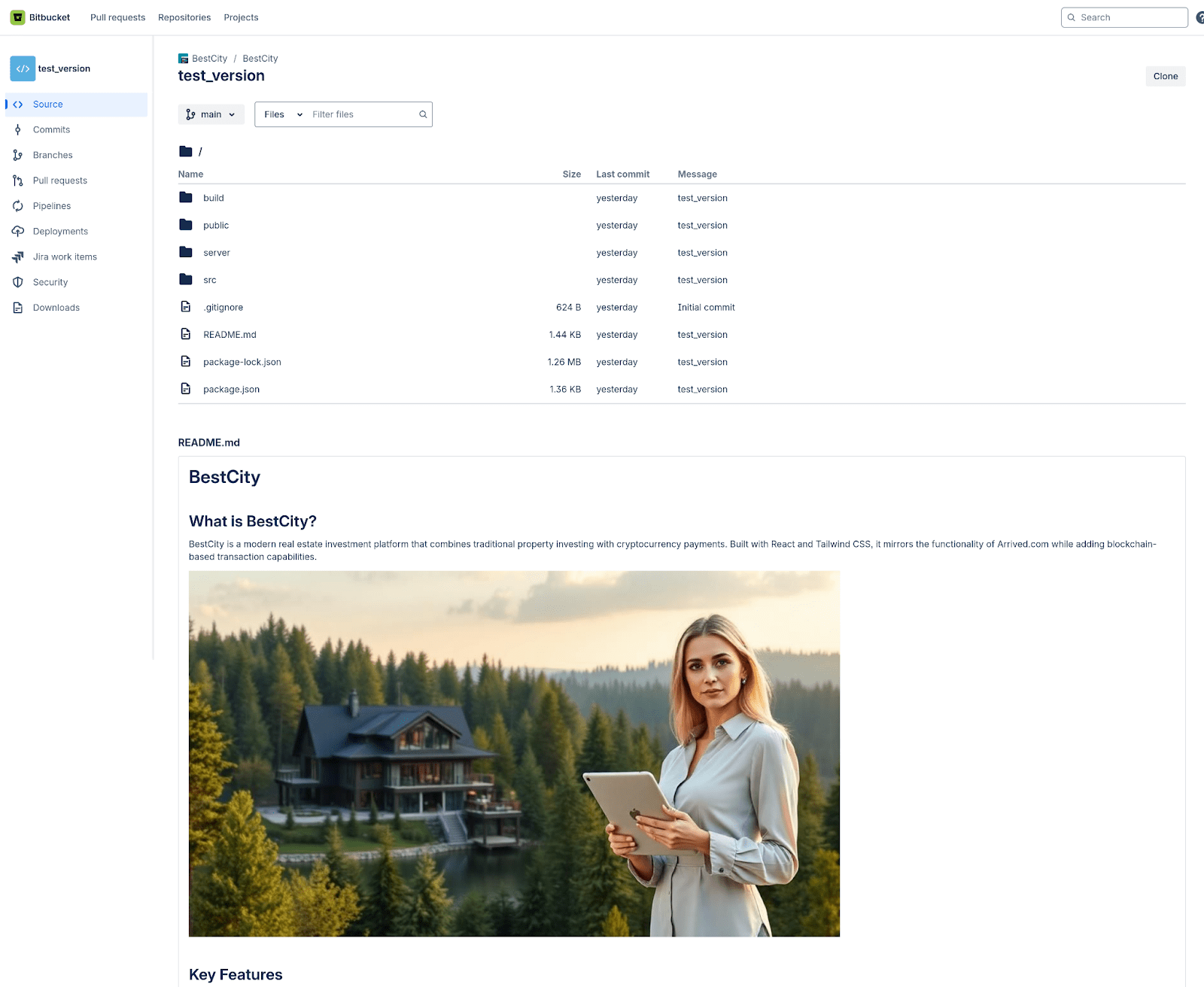This screenshot has height=987, width=1204.
Task: Click the Bitbucket logo icon
Action: point(17,17)
